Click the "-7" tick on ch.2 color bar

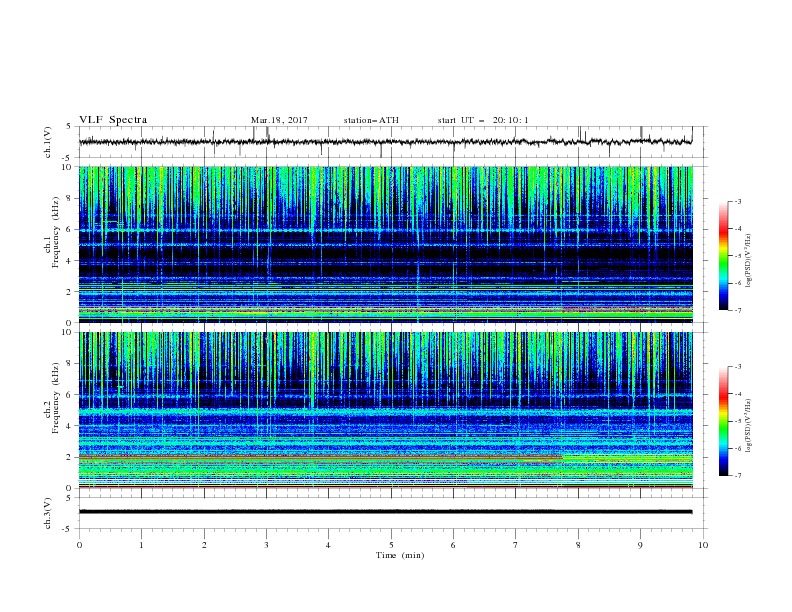738,475
